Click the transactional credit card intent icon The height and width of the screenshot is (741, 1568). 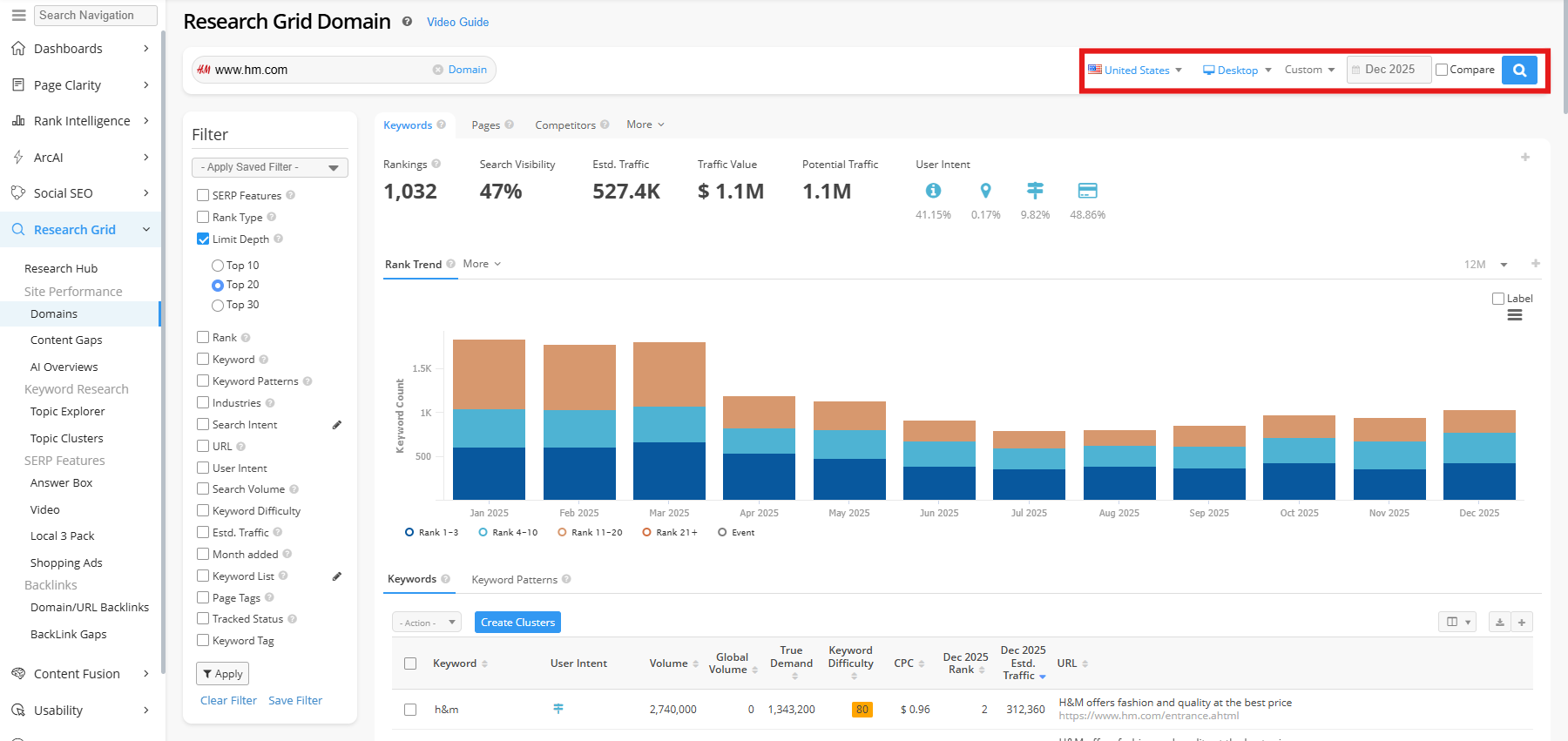[1087, 191]
